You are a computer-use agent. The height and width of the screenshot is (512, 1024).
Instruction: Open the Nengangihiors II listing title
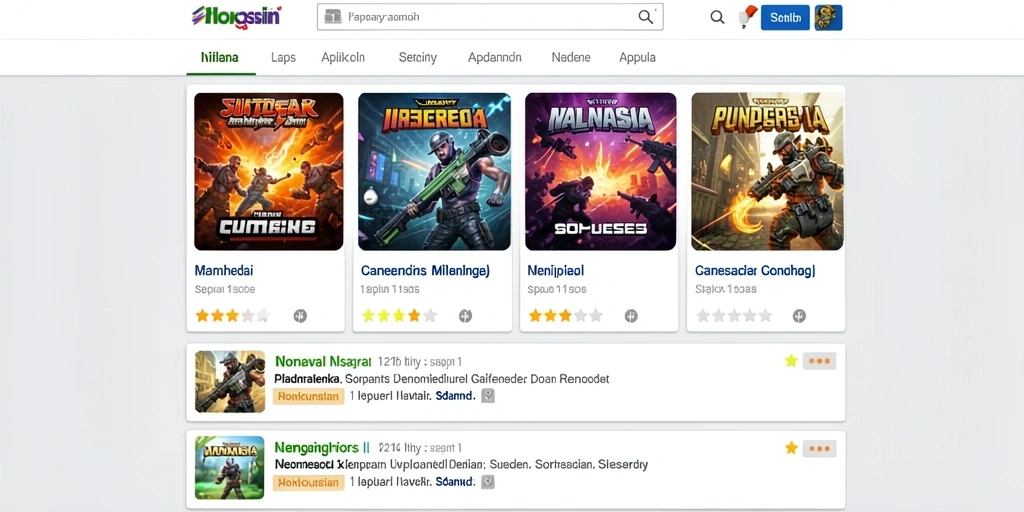point(323,448)
